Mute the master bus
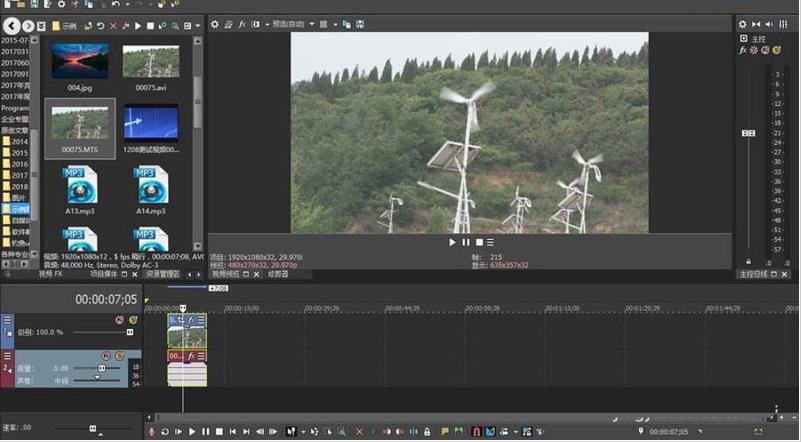 tap(765, 50)
